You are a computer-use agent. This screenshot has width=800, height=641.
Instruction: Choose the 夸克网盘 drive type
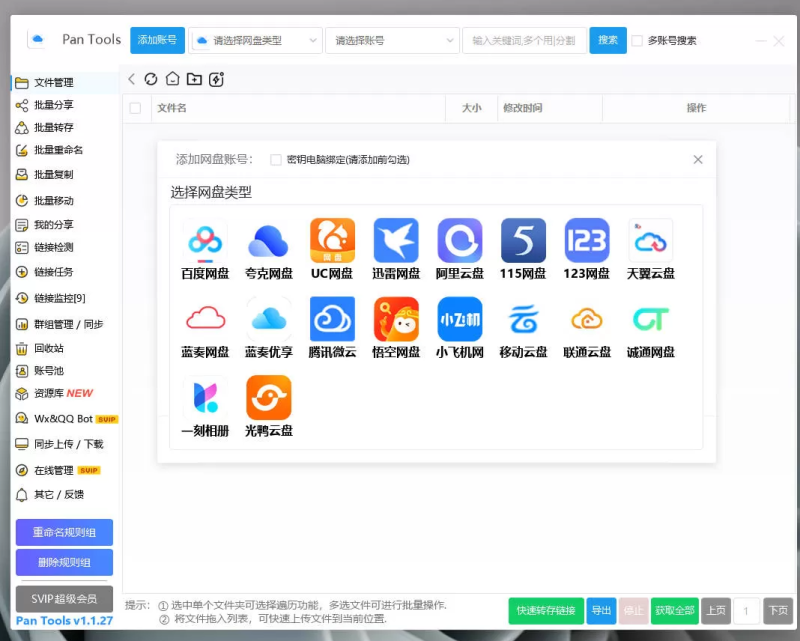pos(268,240)
